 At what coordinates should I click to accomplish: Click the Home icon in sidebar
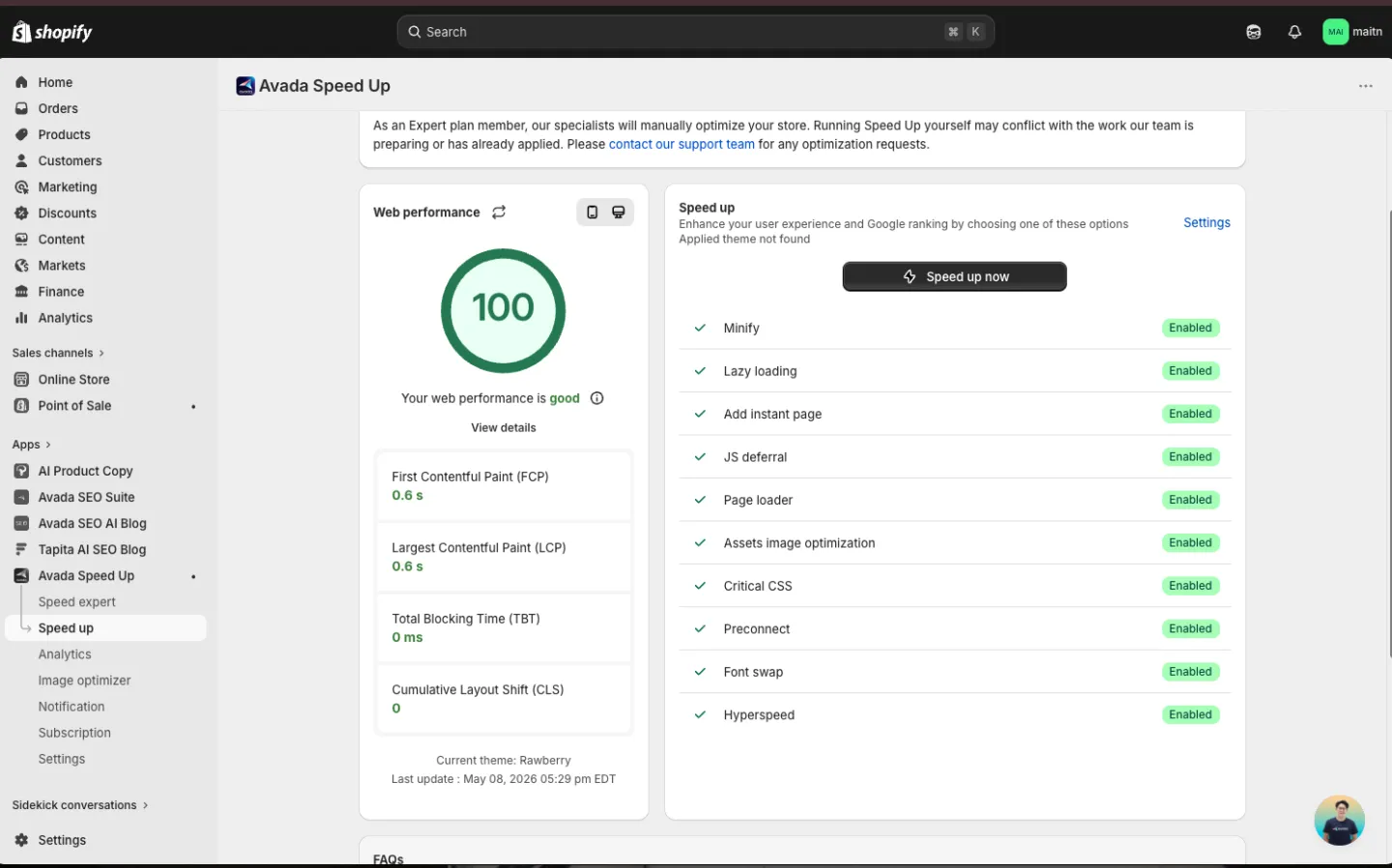(x=21, y=82)
